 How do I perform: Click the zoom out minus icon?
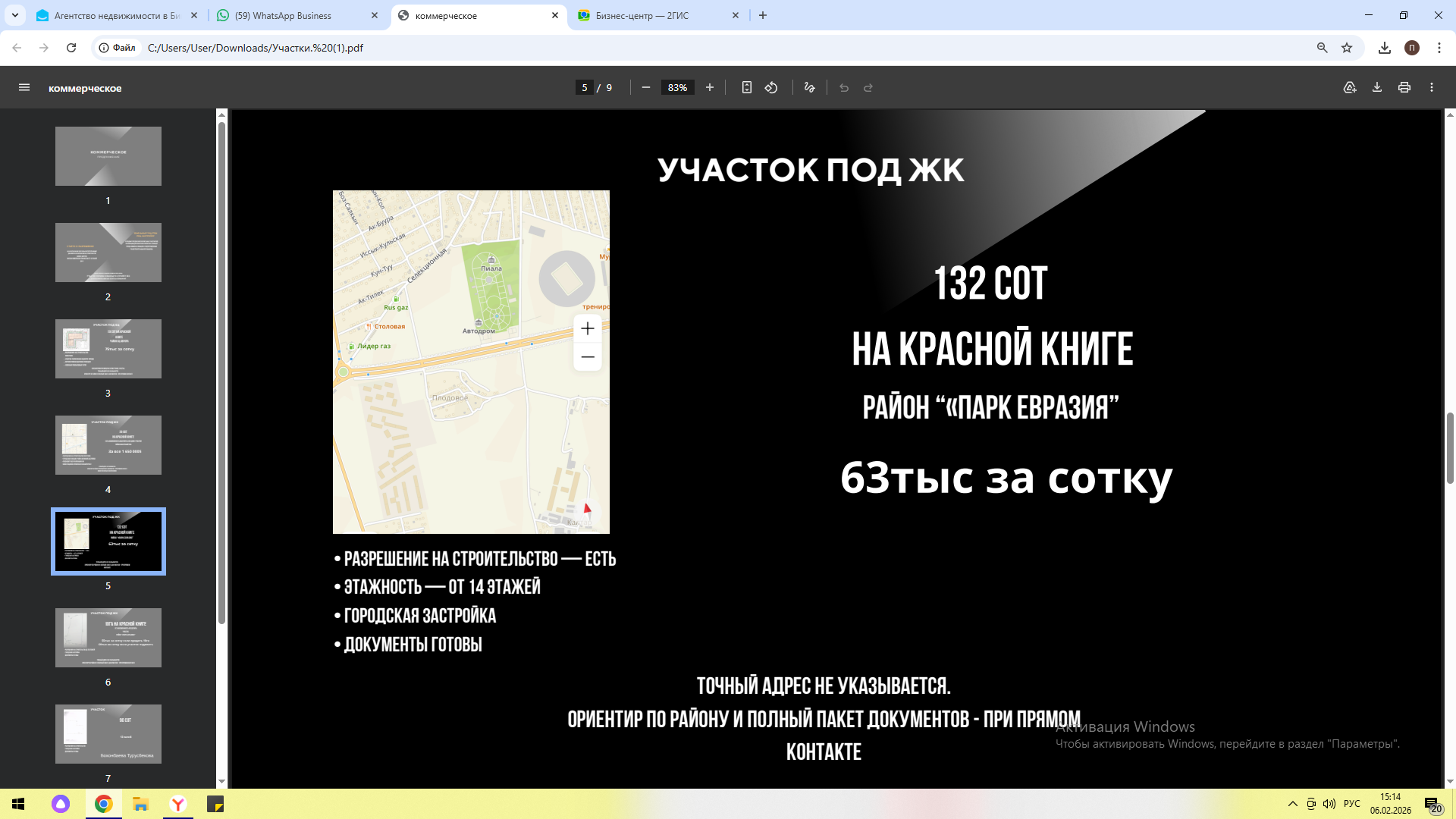point(646,88)
